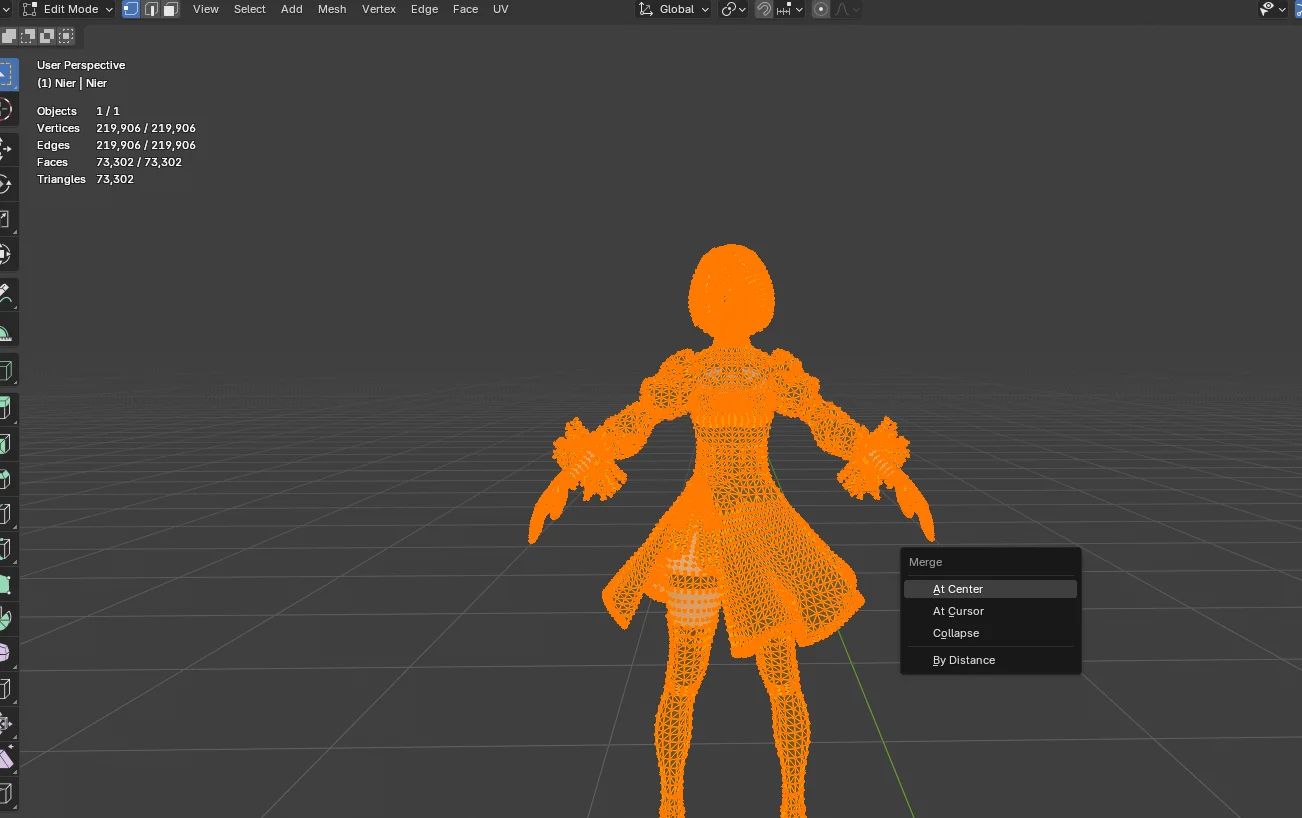Select the Measure ruler tool

point(7,330)
